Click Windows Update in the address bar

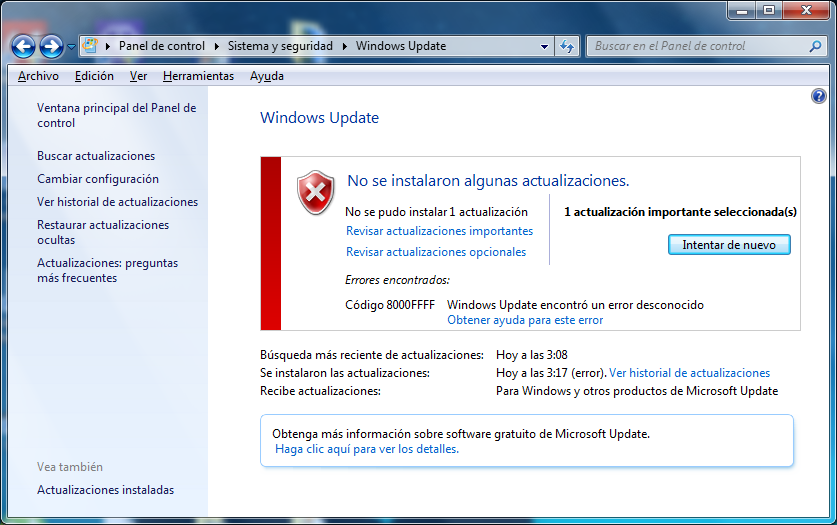[401, 46]
